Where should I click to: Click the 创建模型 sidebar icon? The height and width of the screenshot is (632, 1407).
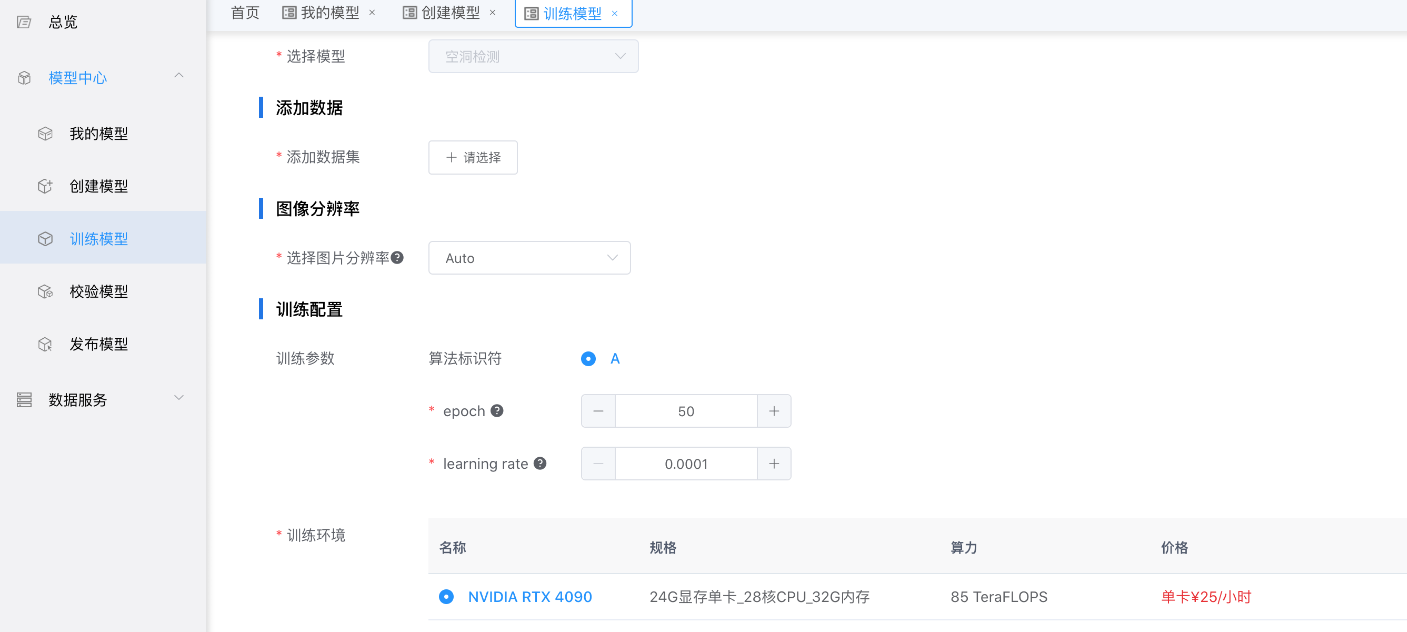click(x=45, y=187)
